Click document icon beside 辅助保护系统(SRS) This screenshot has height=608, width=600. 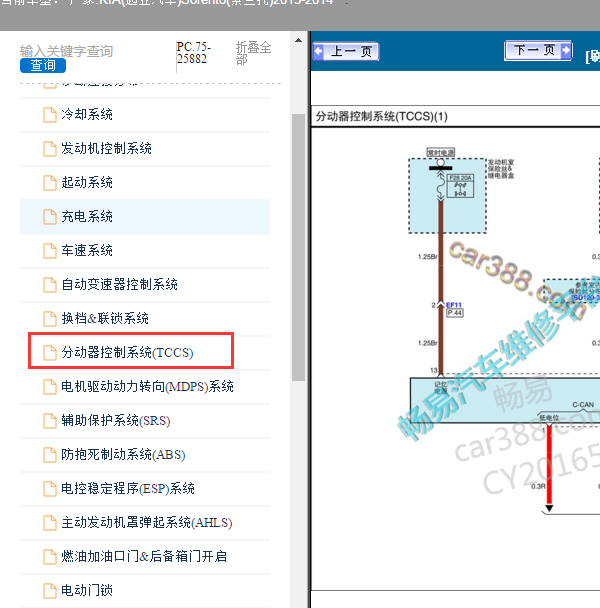(x=50, y=421)
